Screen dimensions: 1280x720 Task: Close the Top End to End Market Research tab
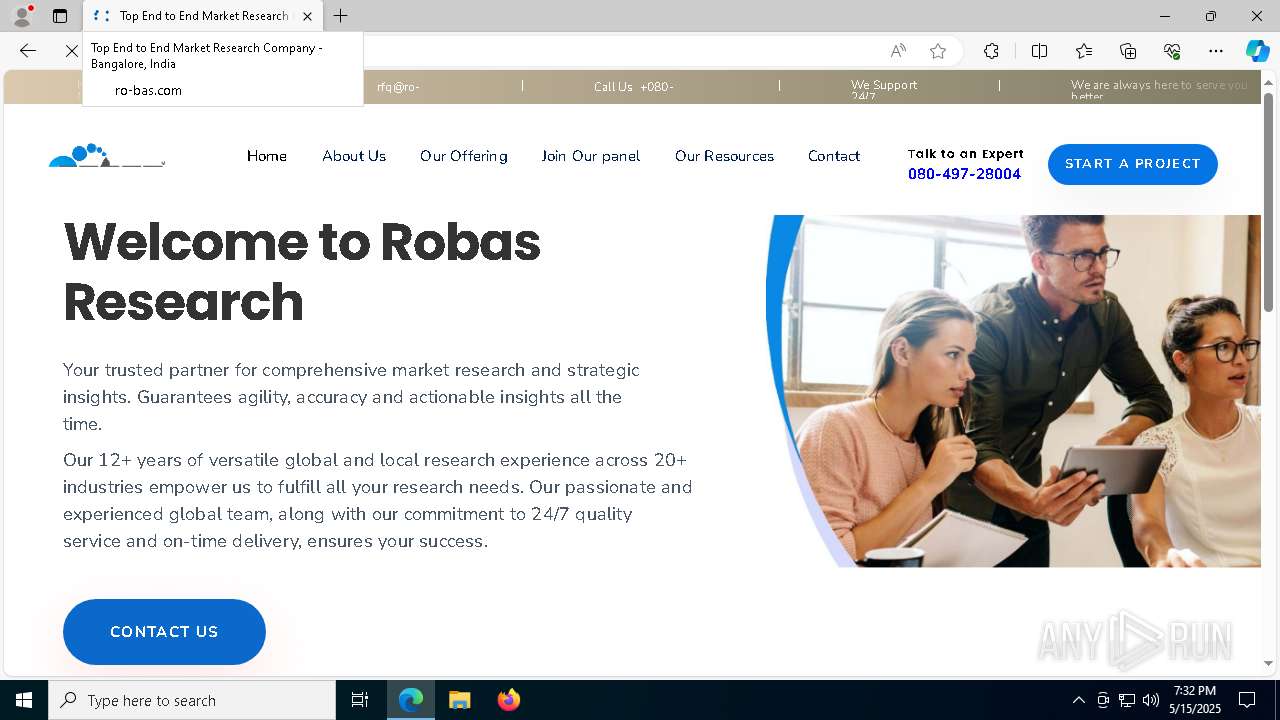click(x=307, y=16)
